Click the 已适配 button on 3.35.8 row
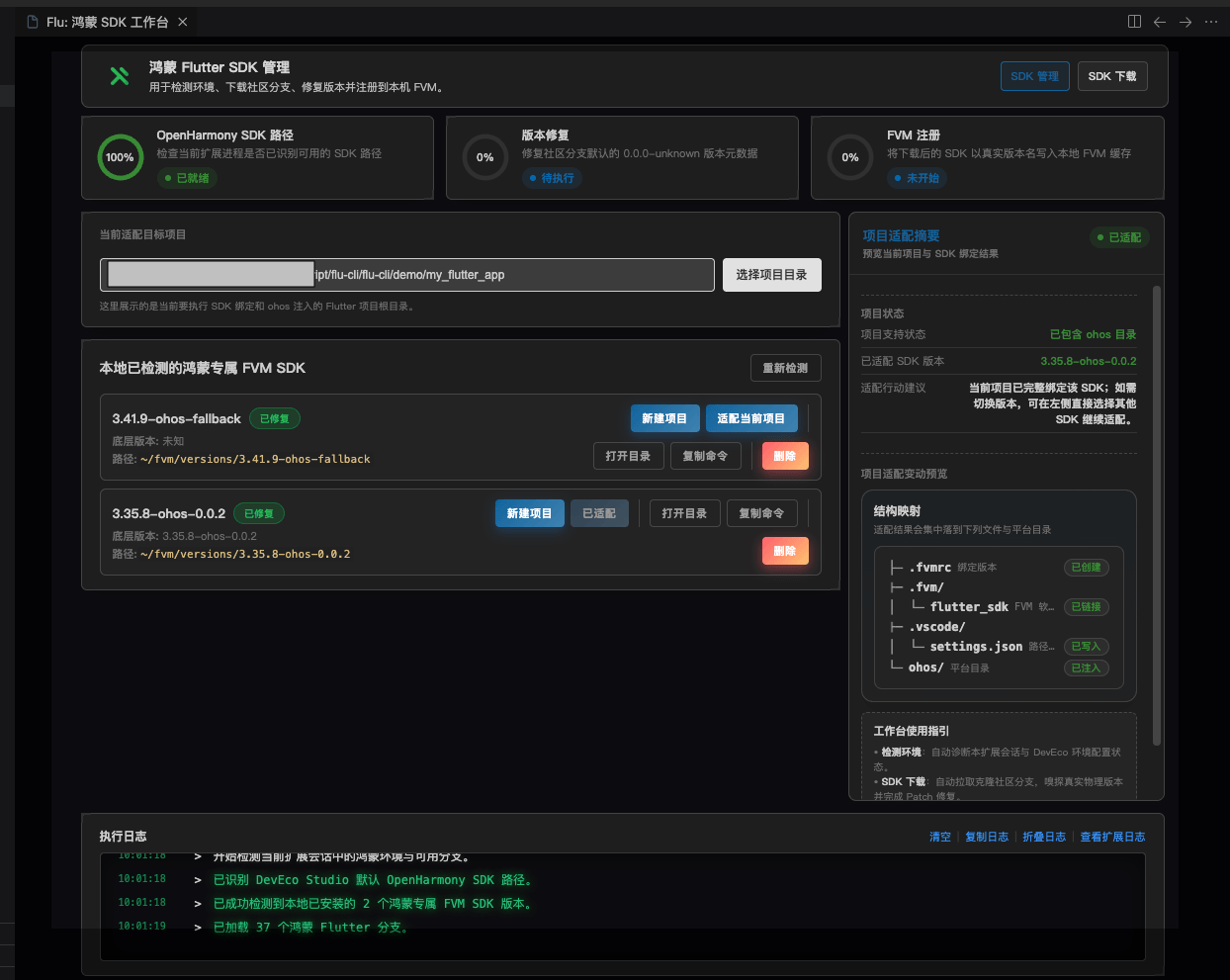1230x980 pixels. click(599, 513)
